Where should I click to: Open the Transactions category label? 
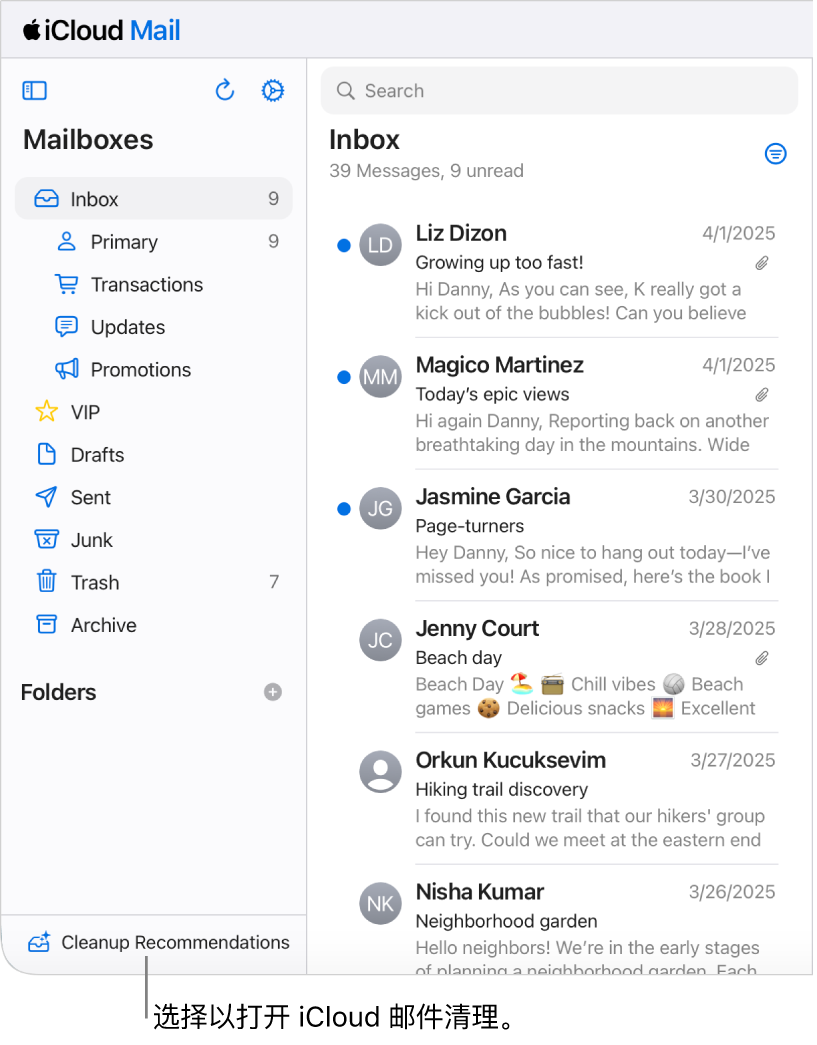(x=147, y=285)
